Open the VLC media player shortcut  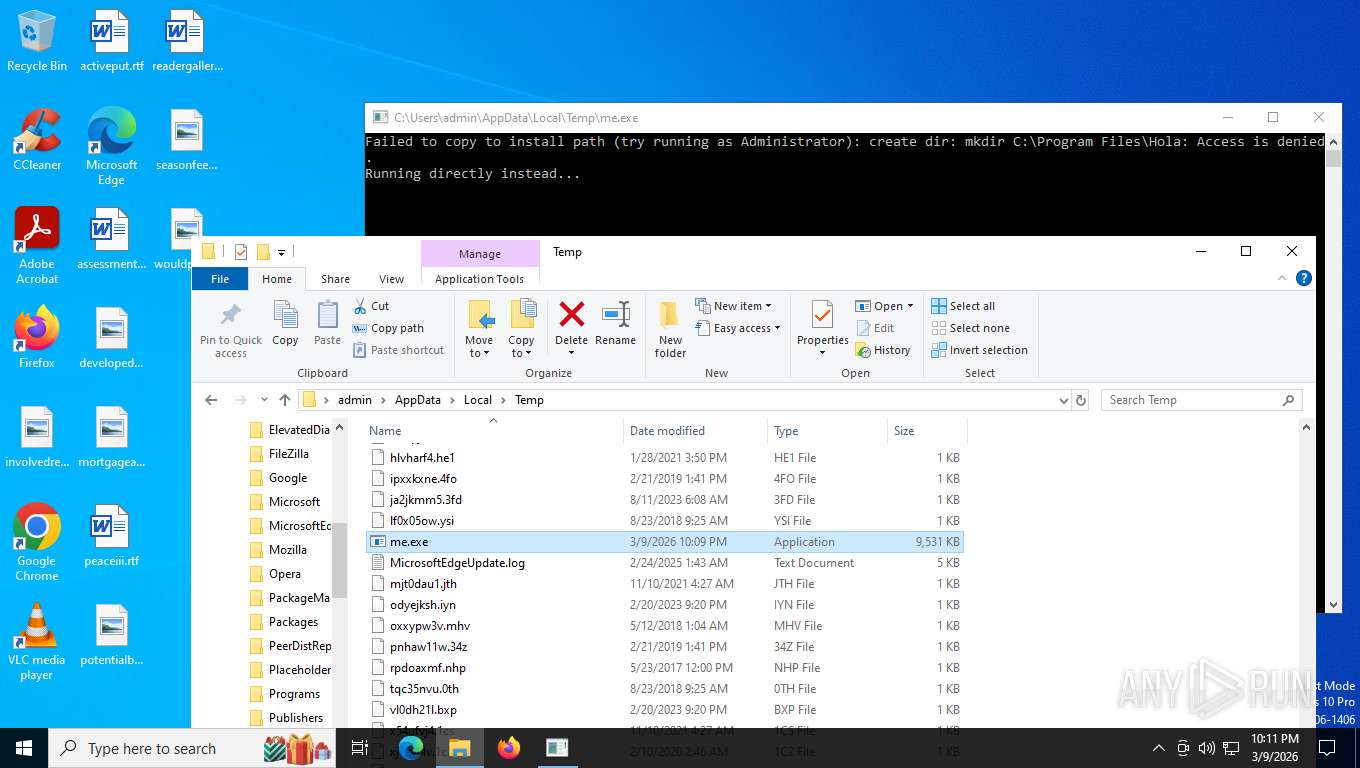click(37, 643)
